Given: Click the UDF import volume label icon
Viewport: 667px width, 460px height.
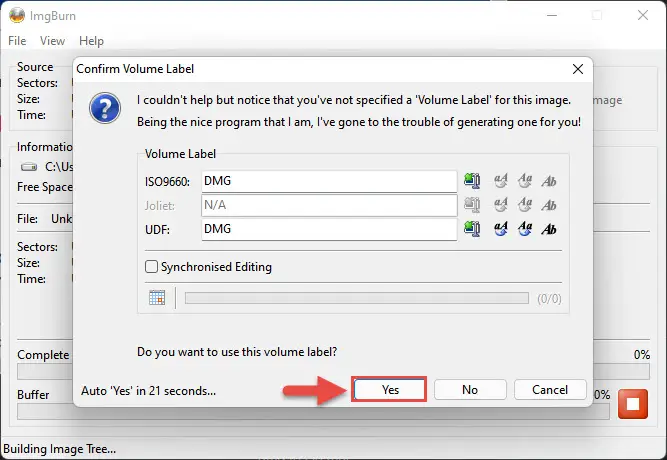Looking at the screenshot, I should [x=472, y=229].
